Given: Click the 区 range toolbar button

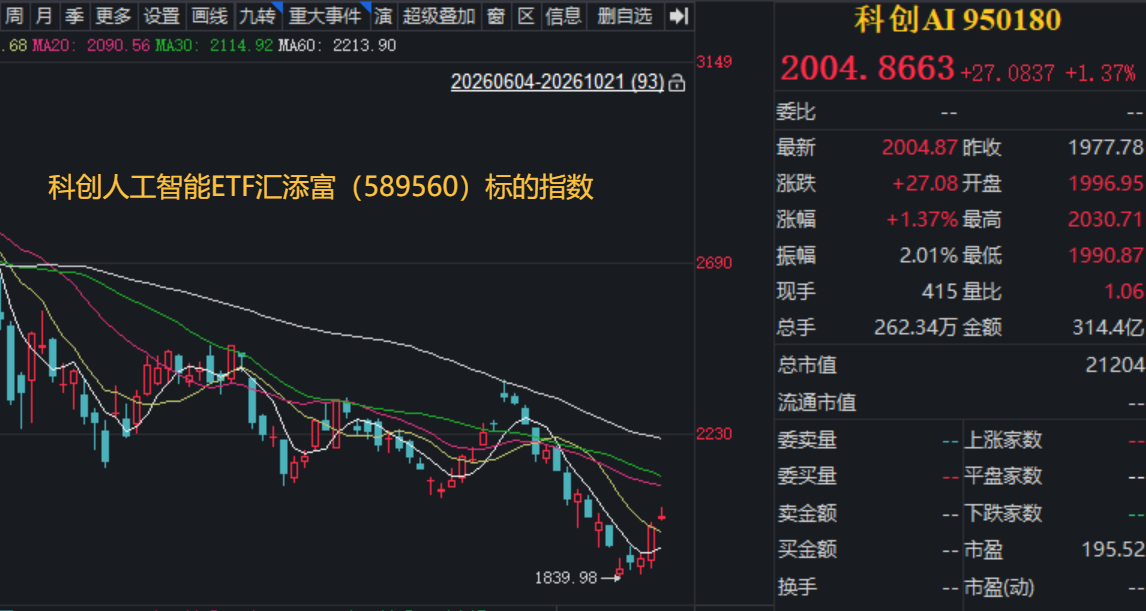Looking at the screenshot, I should [x=526, y=15].
